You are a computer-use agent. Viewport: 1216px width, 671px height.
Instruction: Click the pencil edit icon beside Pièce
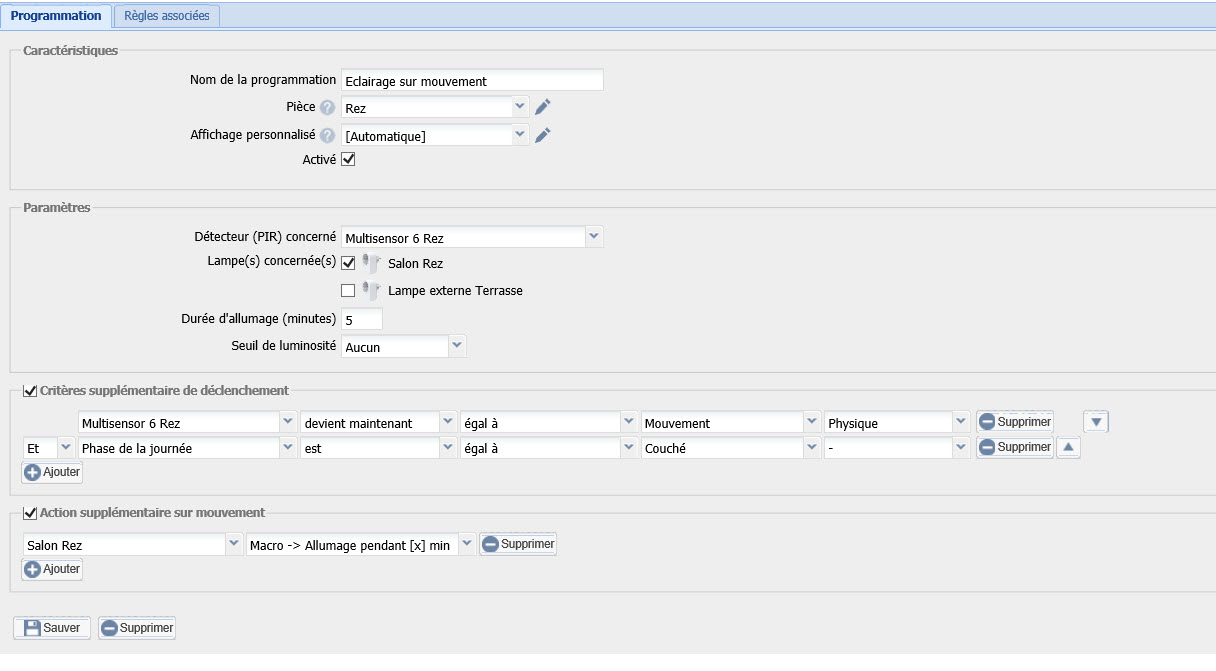543,107
